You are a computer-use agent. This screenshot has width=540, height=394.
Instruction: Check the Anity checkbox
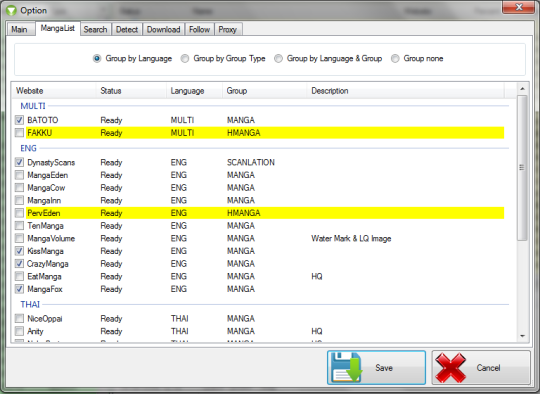(x=19, y=331)
